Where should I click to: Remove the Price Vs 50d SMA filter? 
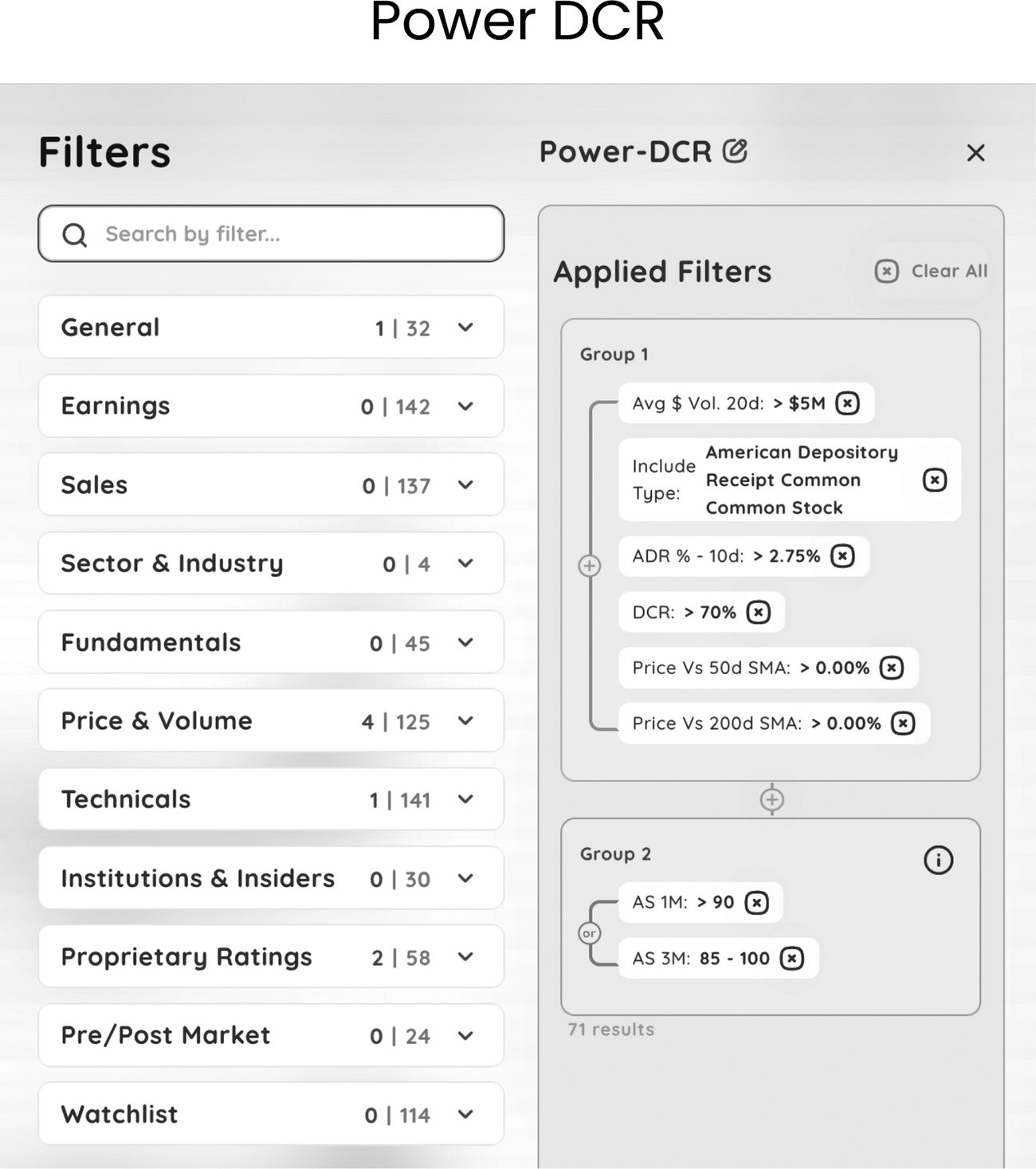click(892, 668)
